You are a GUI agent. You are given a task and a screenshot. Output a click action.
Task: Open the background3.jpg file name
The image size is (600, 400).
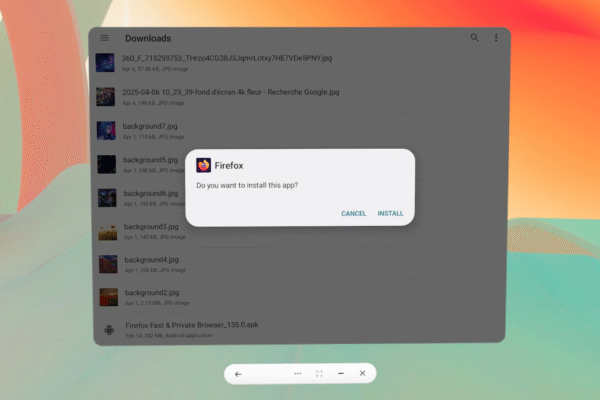[151, 227]
